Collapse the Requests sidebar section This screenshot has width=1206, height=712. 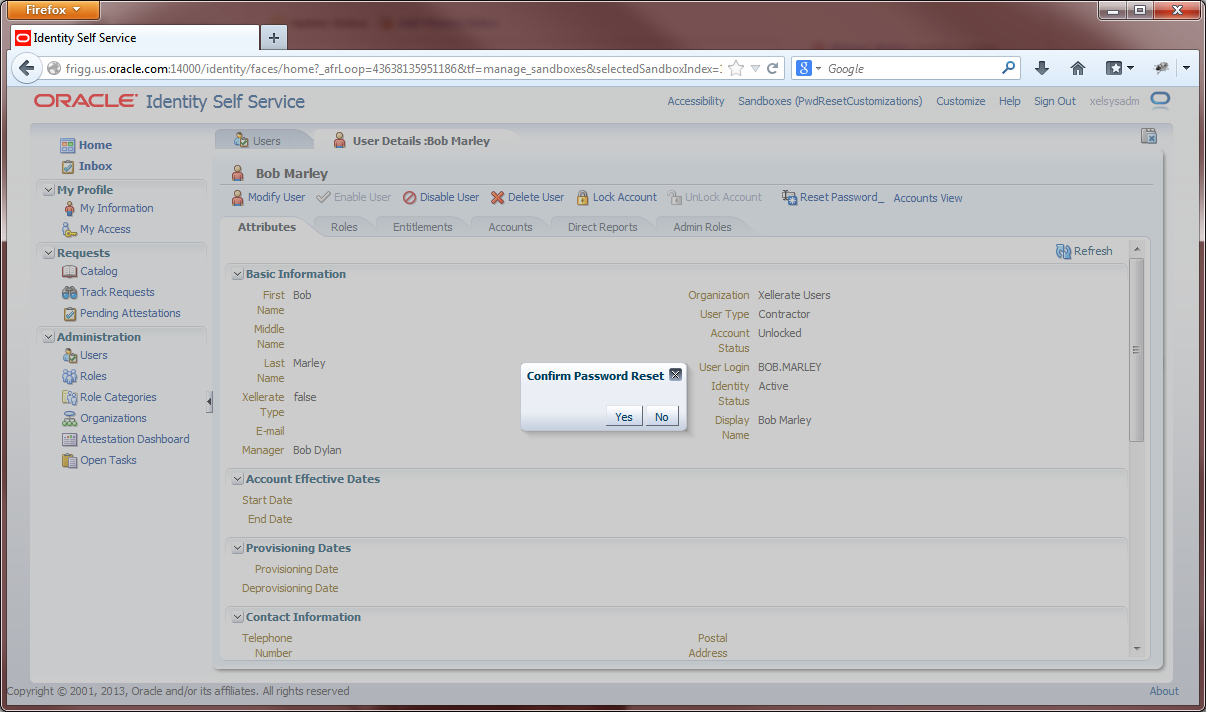pos(47,252)
